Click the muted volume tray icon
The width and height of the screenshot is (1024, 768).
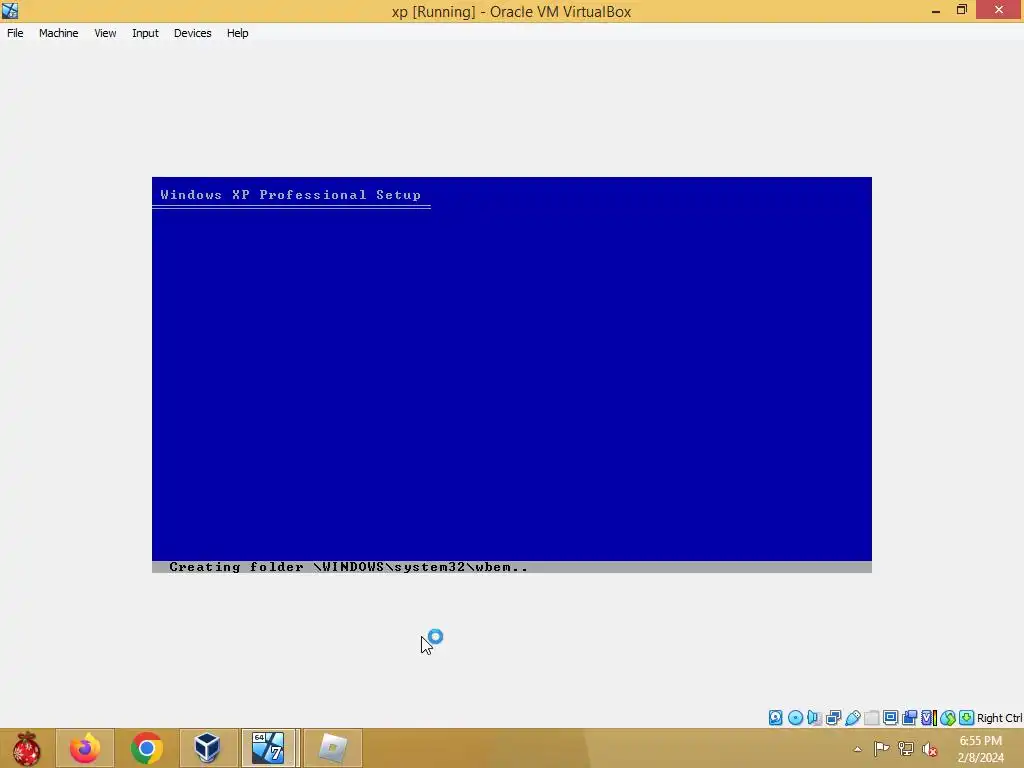click(929, 749)
